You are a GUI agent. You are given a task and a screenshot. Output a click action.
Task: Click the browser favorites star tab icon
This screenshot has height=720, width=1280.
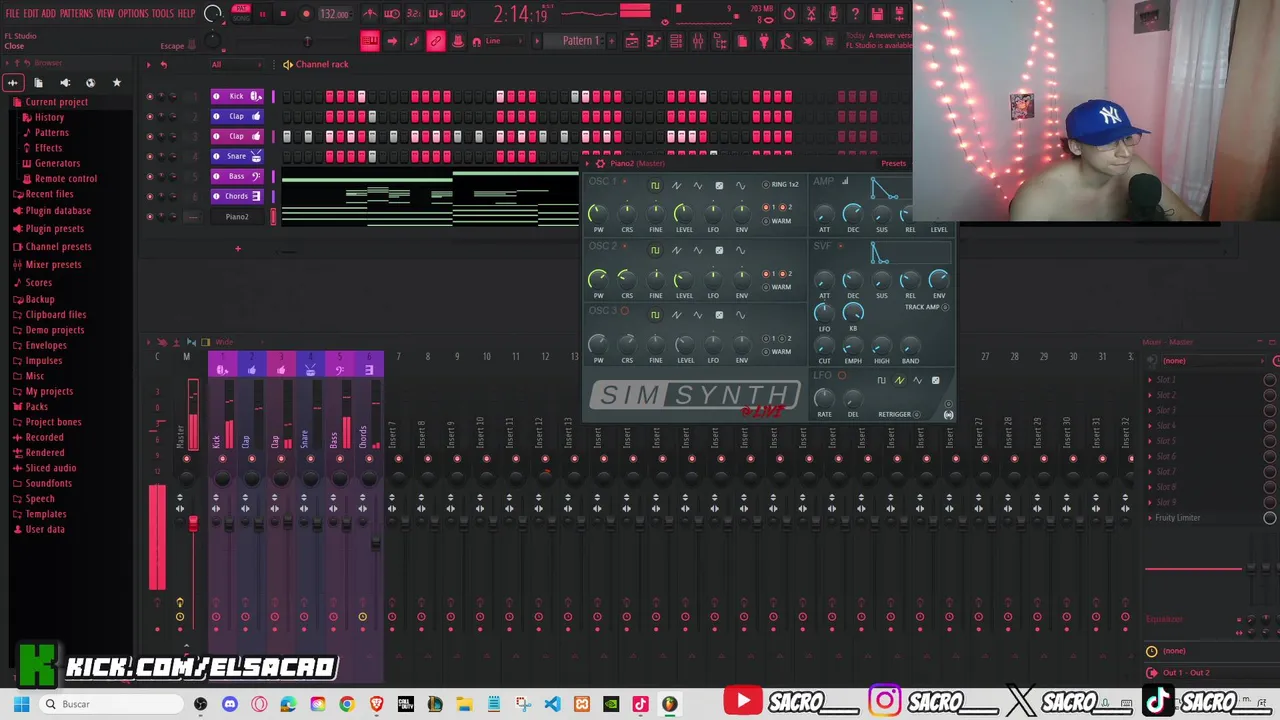click(x=116, y=82)
